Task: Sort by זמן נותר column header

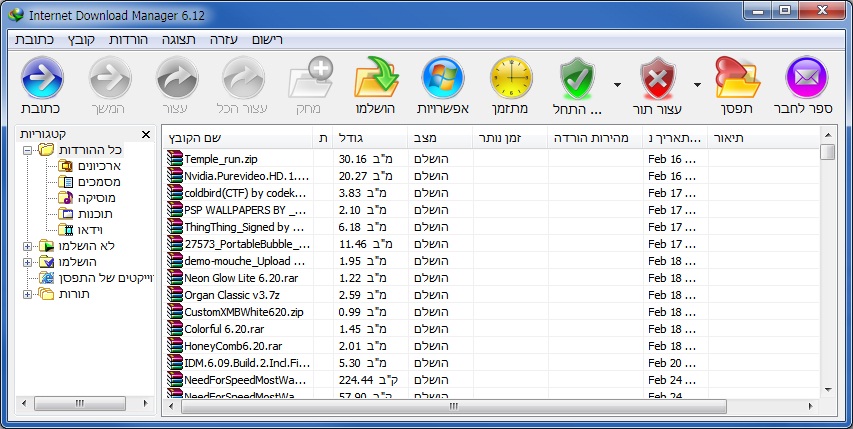Action: point(510,138)
